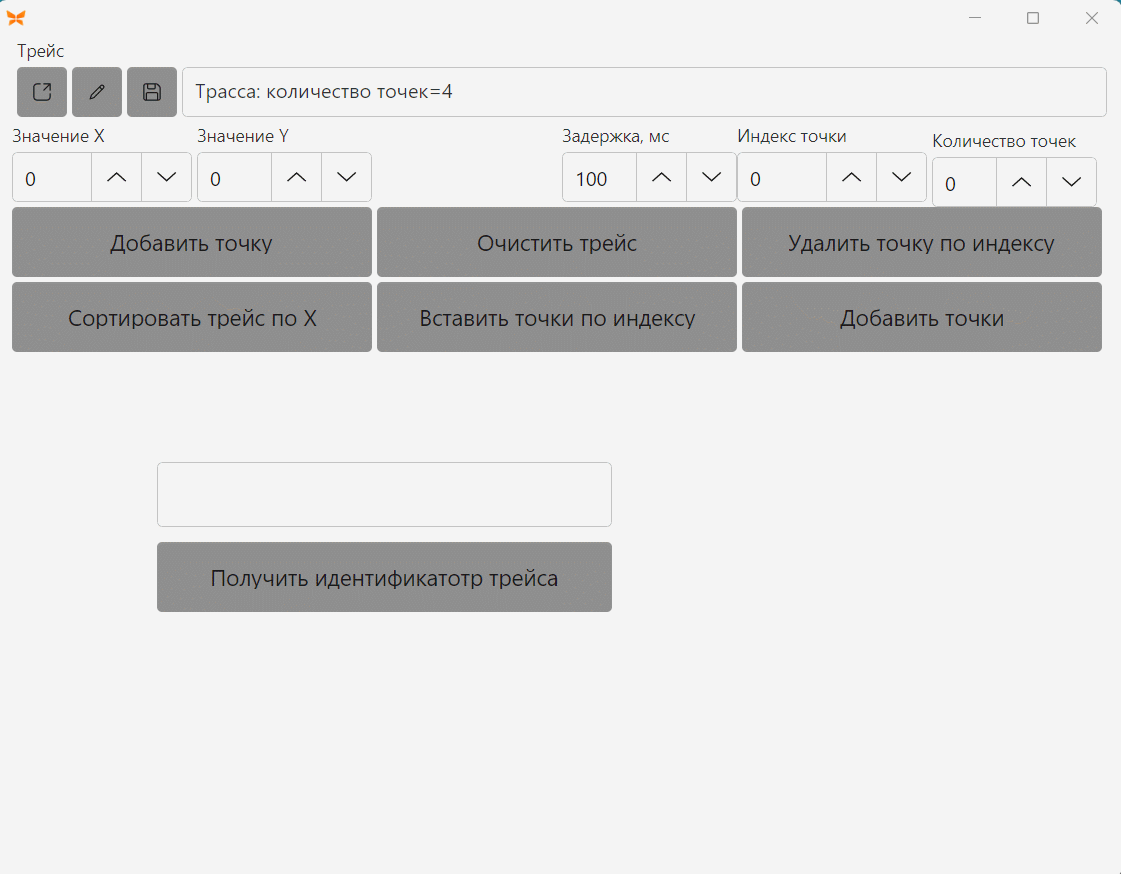Click the Количество точек label

point(1004,141)
